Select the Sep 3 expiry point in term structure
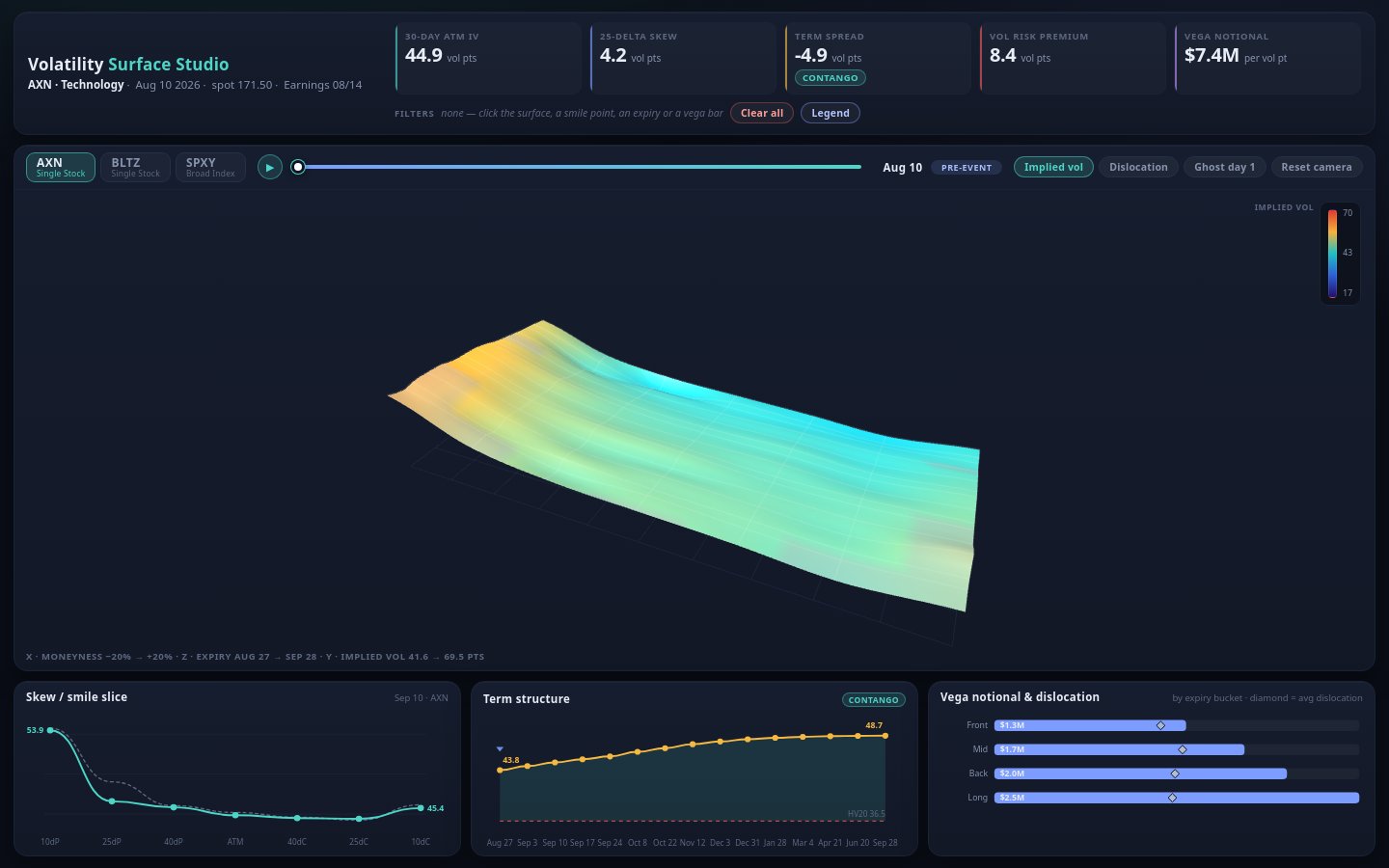The width and height of the screenshot is (1389, 868). click(528, 766)
